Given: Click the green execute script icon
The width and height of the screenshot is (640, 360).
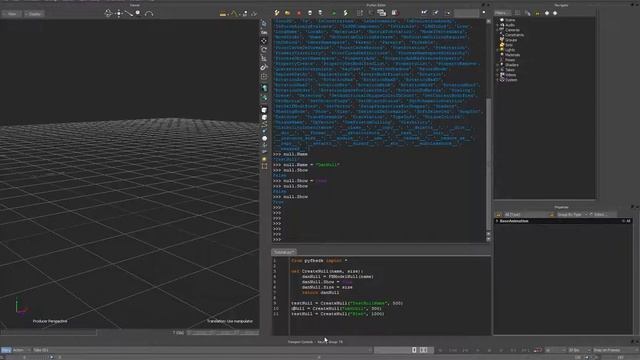Looking at the screenshot, I should coord(334,13).
